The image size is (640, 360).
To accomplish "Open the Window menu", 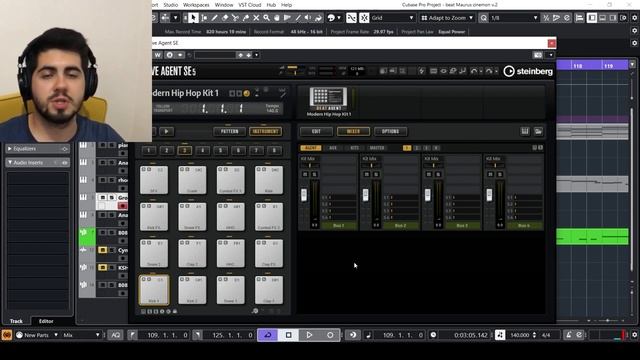I will (224, 5).
